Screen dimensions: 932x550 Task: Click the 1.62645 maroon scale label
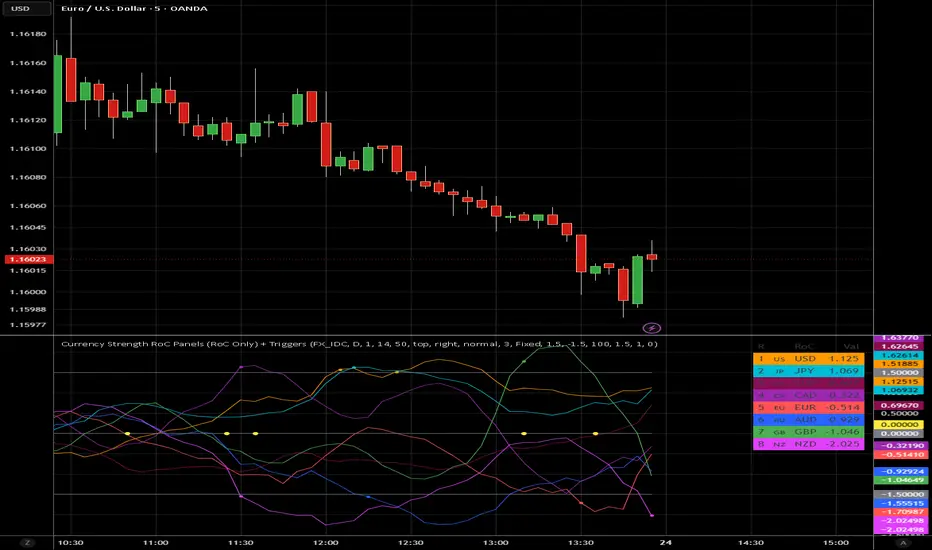899,346
